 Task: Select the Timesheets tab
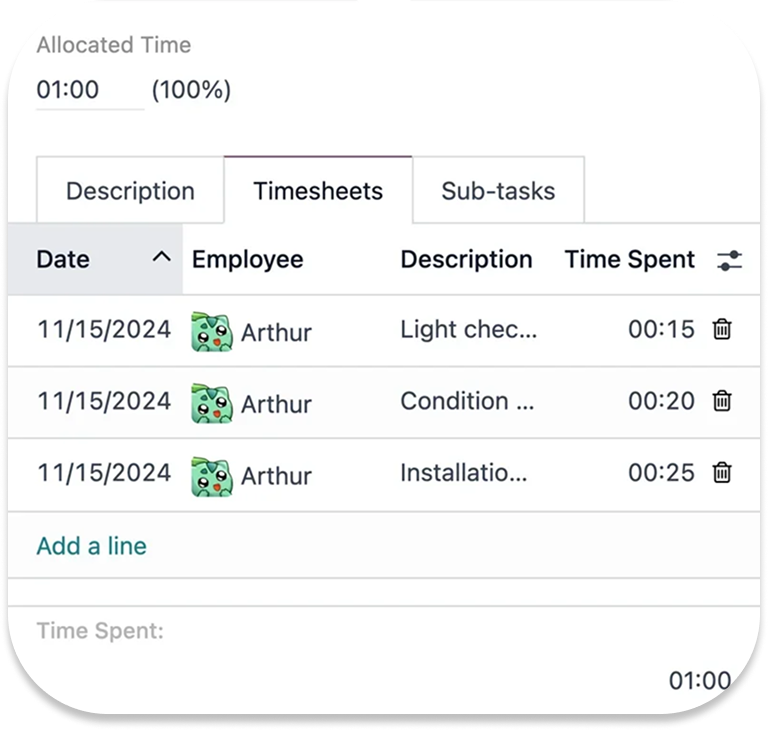tap(318, 191)
